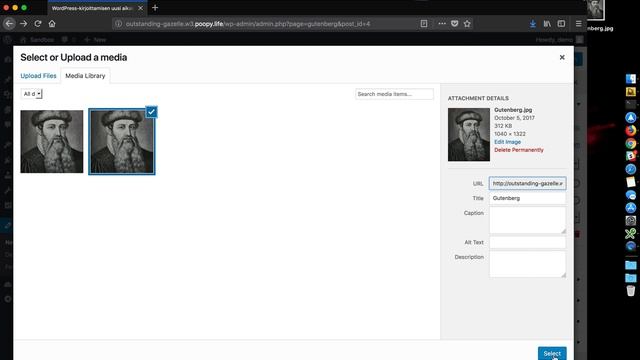Close the WordPress browser tab
This screenshot has height=360, width=640.
(x=140, y=8)
